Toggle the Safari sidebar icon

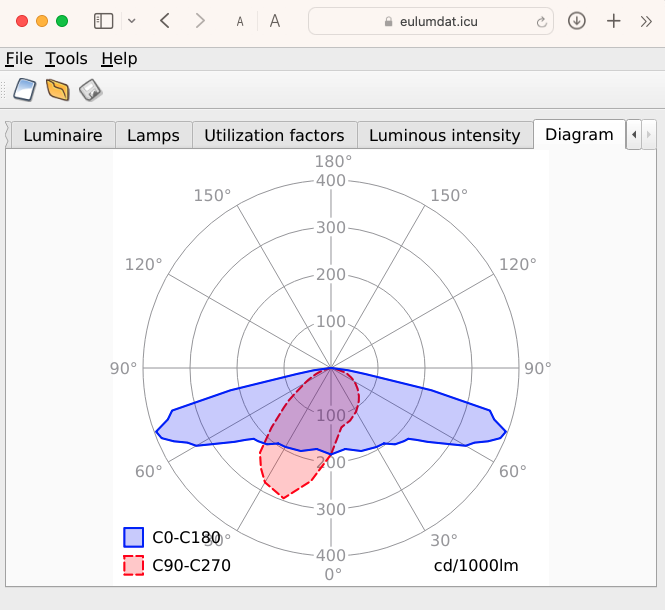(x=103, y=21)
